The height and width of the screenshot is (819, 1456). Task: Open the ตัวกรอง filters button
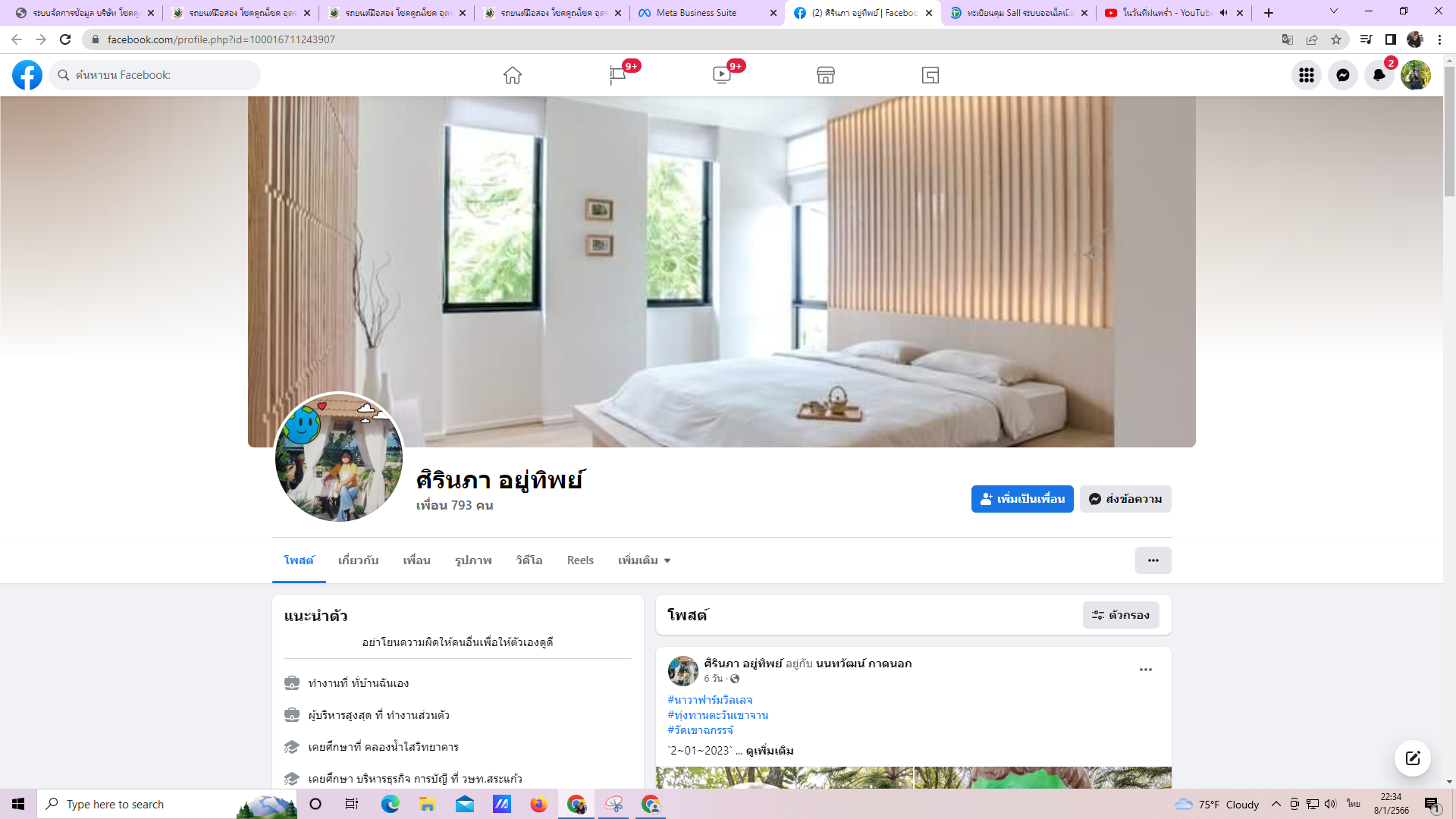tap(1121, 615)
